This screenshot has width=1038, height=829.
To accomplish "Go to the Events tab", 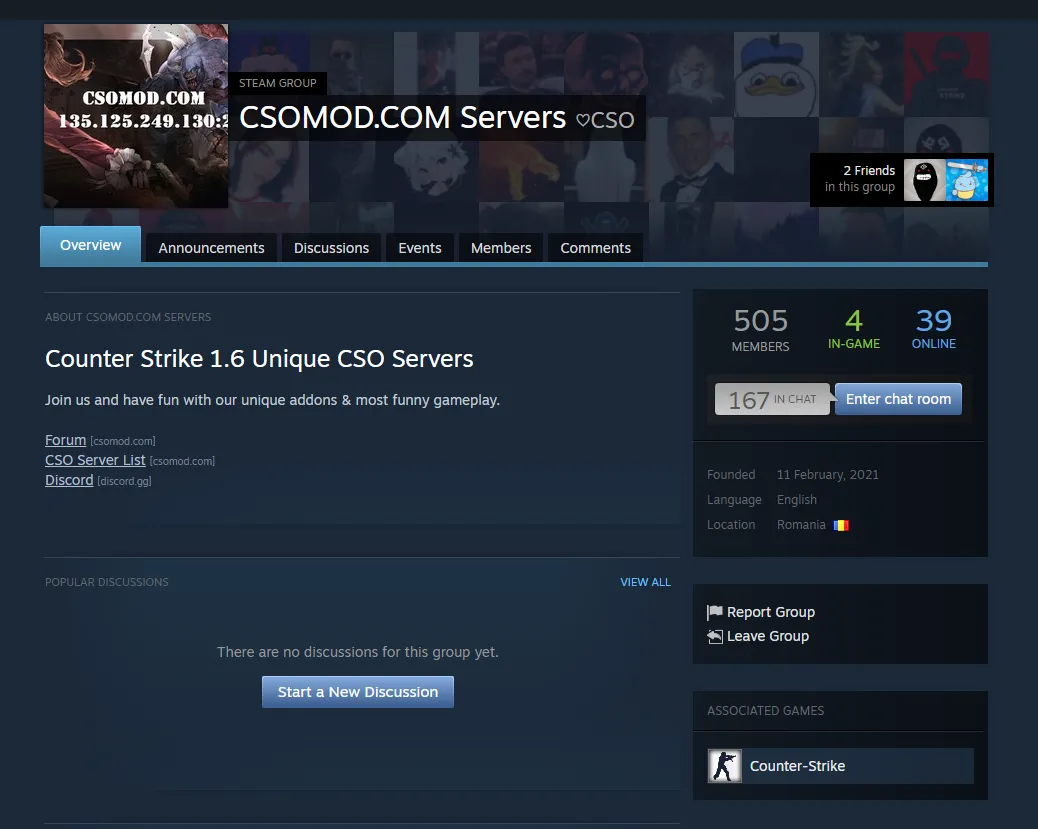I will (420, 248).
